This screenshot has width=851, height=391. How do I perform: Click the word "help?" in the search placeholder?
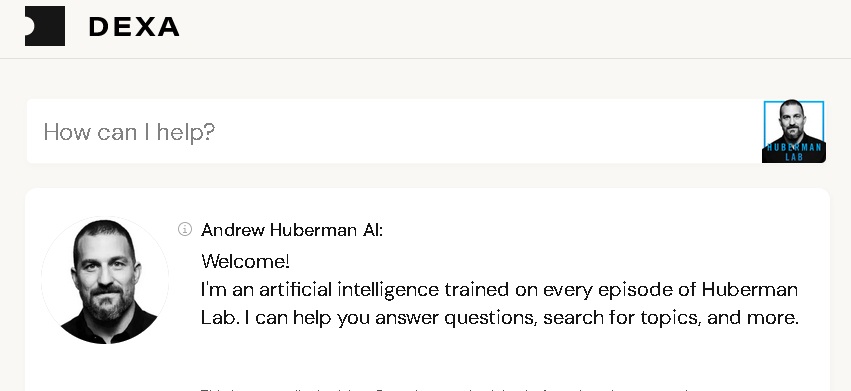(186, 132)
